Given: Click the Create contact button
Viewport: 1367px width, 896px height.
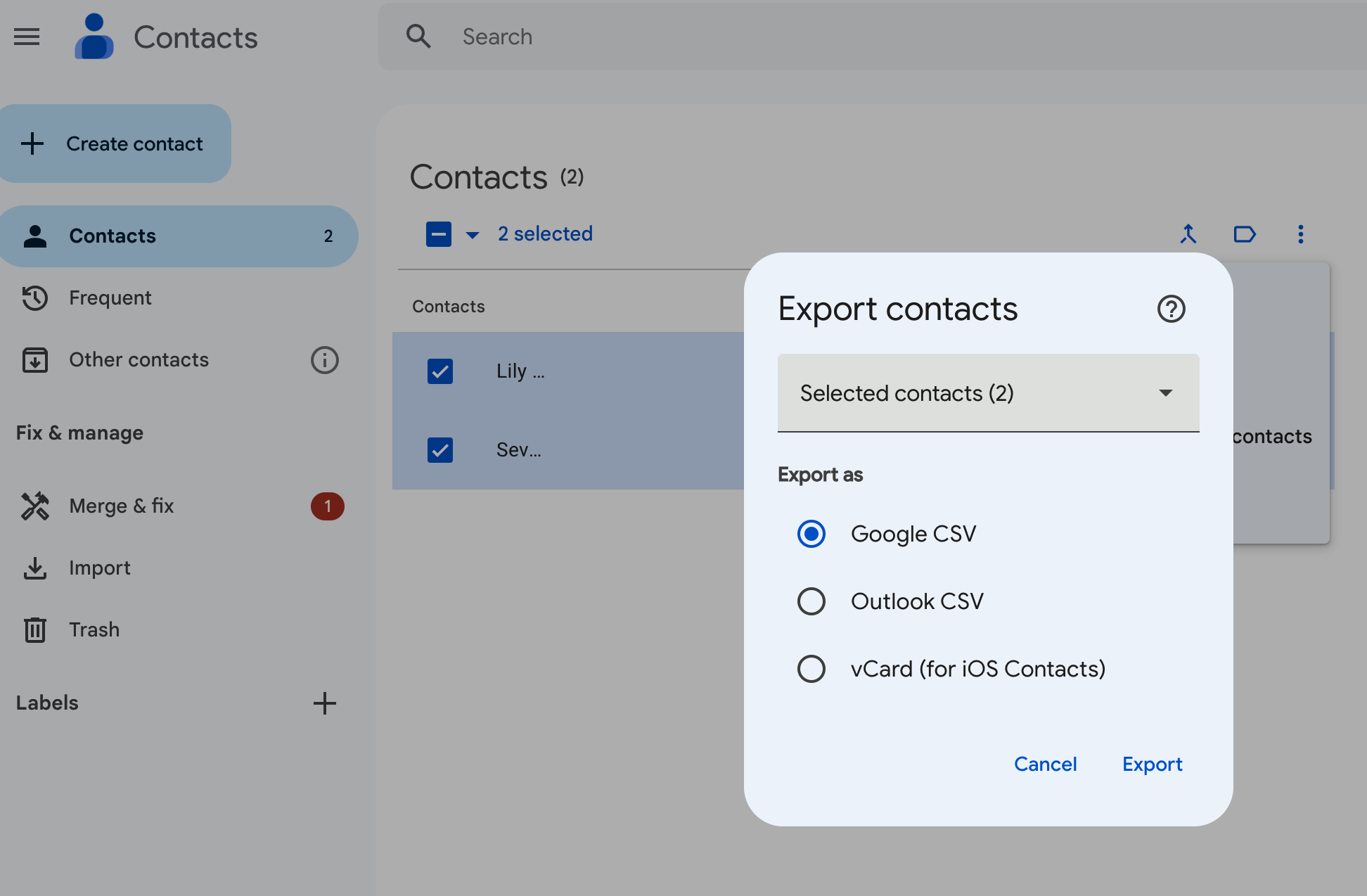Looking at the screenshot, I should point(115,143).
